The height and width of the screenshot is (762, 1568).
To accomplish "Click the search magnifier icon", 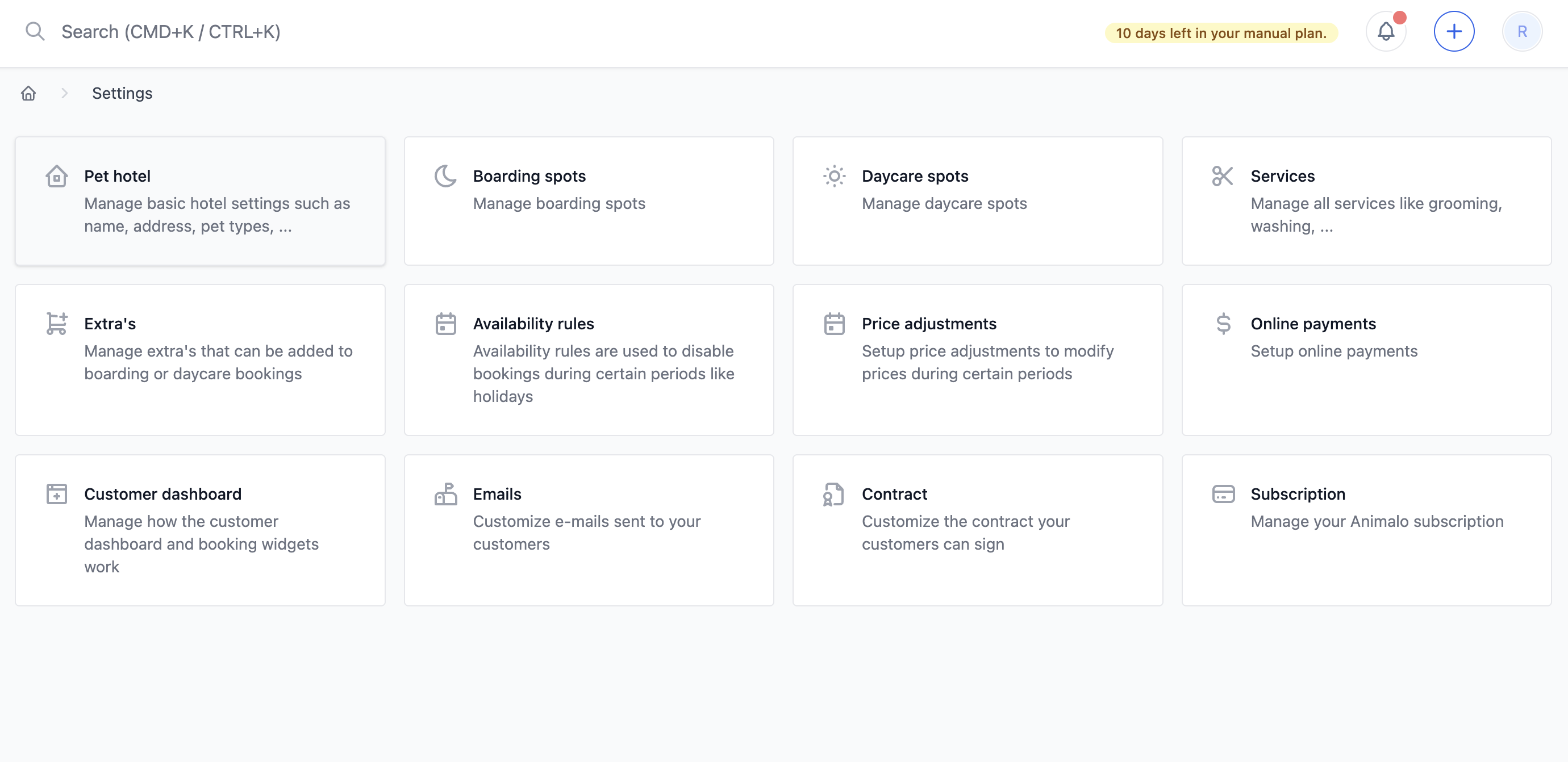I will click(x=35, y=32).
